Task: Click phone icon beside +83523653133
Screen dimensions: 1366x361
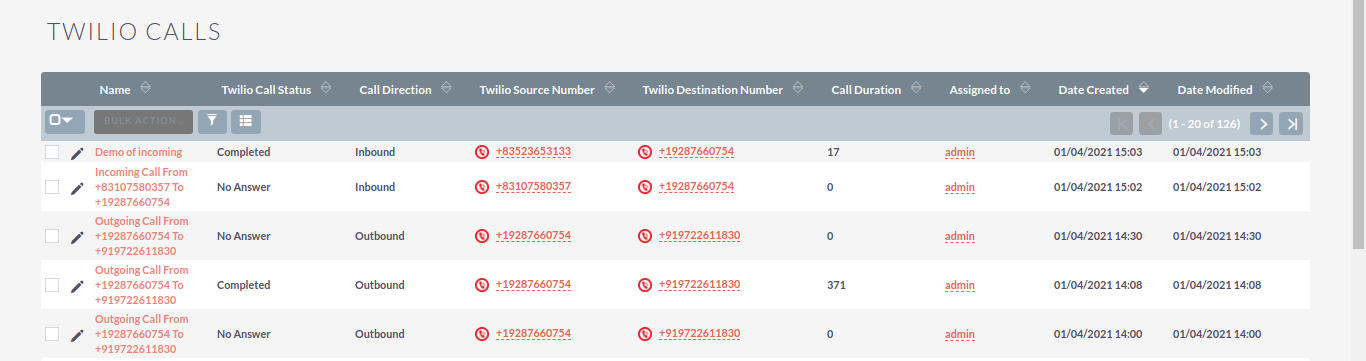Action: pos(482,152)
